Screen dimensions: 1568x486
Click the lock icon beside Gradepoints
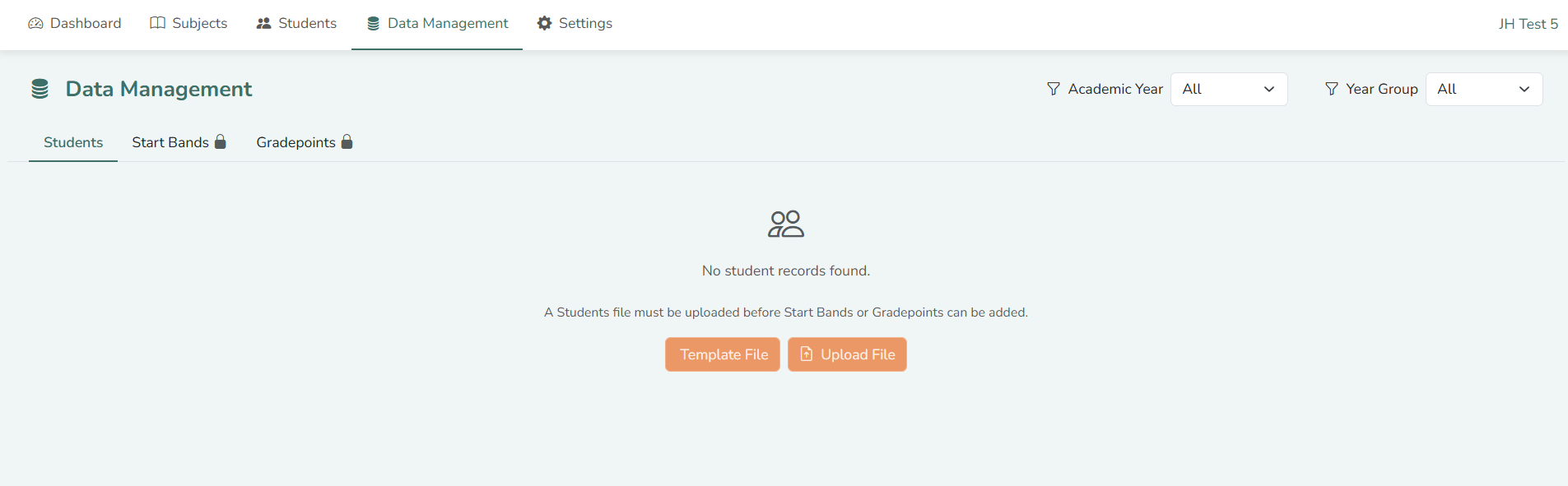click(x=347, y=141)
